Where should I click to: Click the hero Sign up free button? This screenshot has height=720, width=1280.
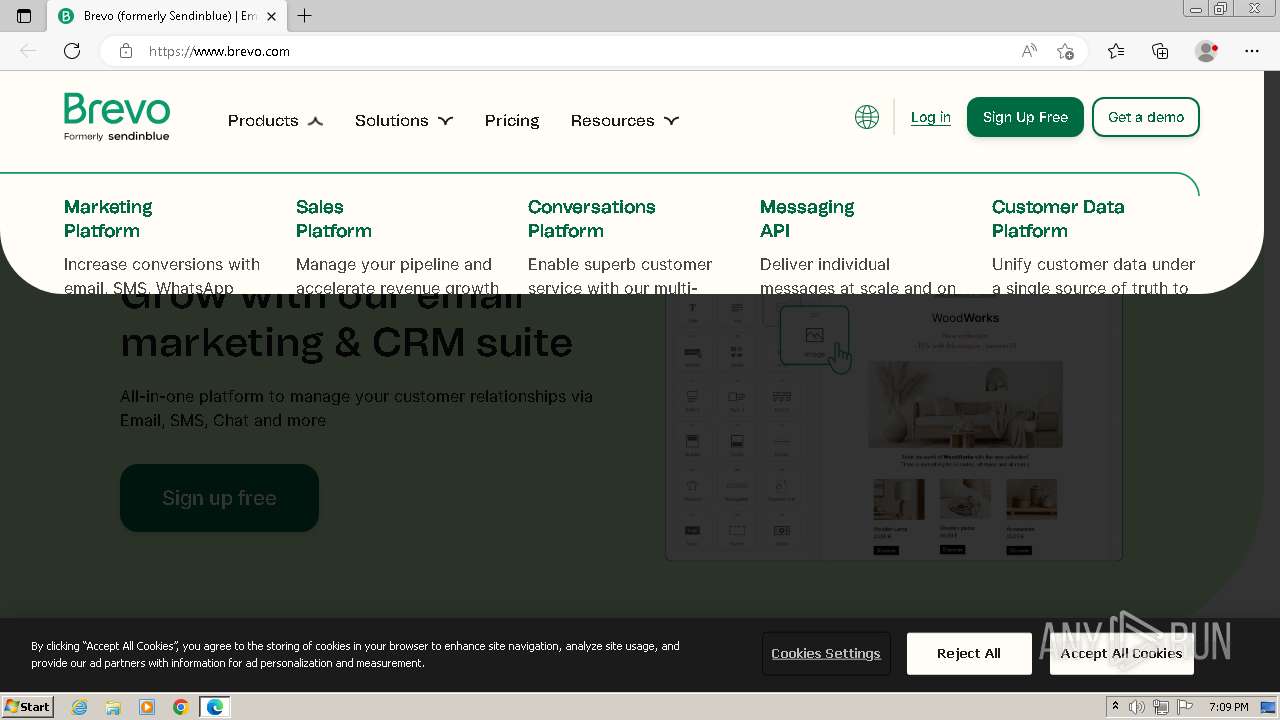point(219,498)
